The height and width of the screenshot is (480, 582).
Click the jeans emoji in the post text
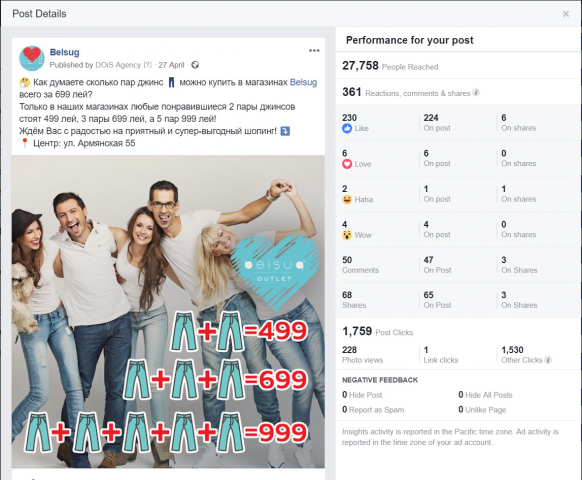[x=171, y=82]
